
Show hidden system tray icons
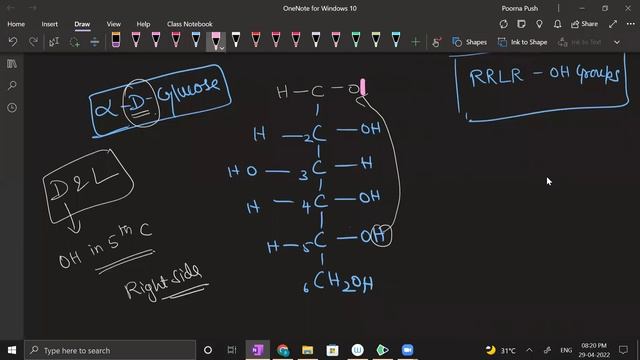(529, 350)
